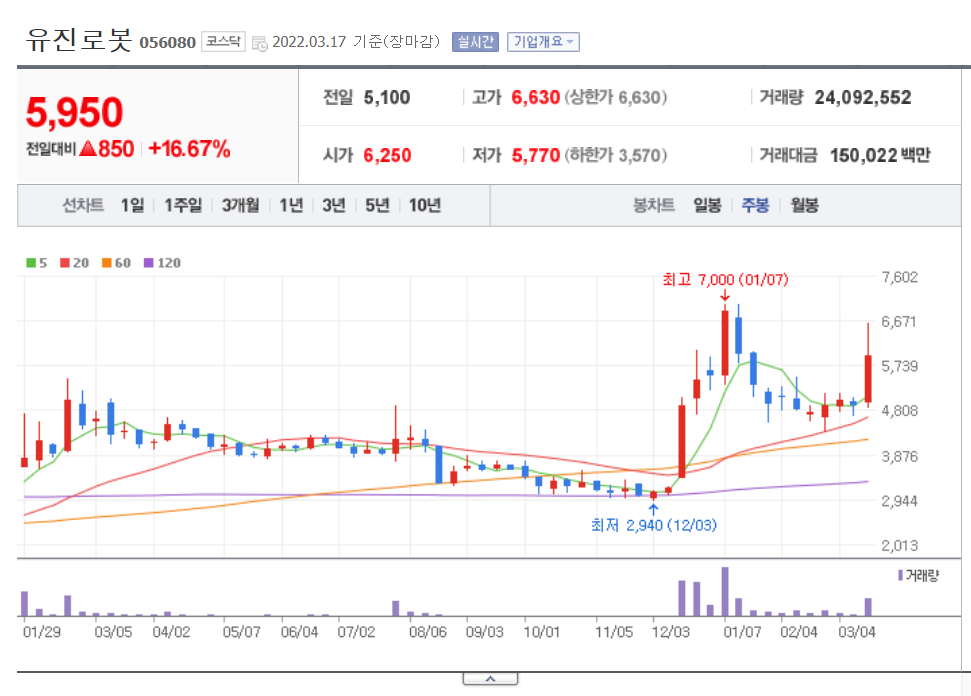Select the 1일 line chart period
This screenshot has height=696, width=971.
(x=132, y=205)
